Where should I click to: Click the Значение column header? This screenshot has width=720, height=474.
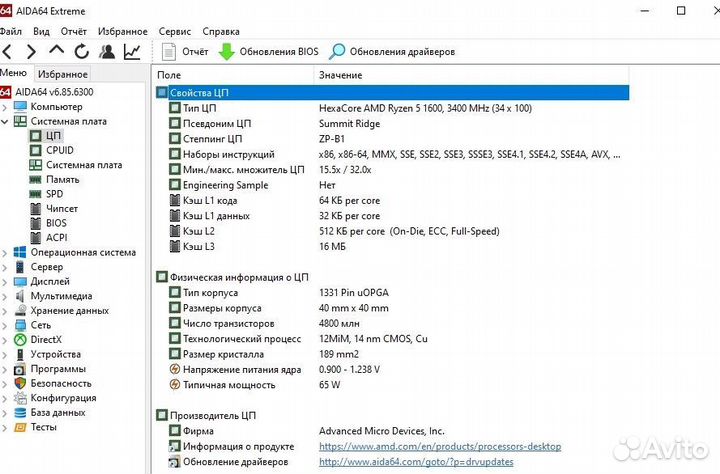tap(472, 75)
